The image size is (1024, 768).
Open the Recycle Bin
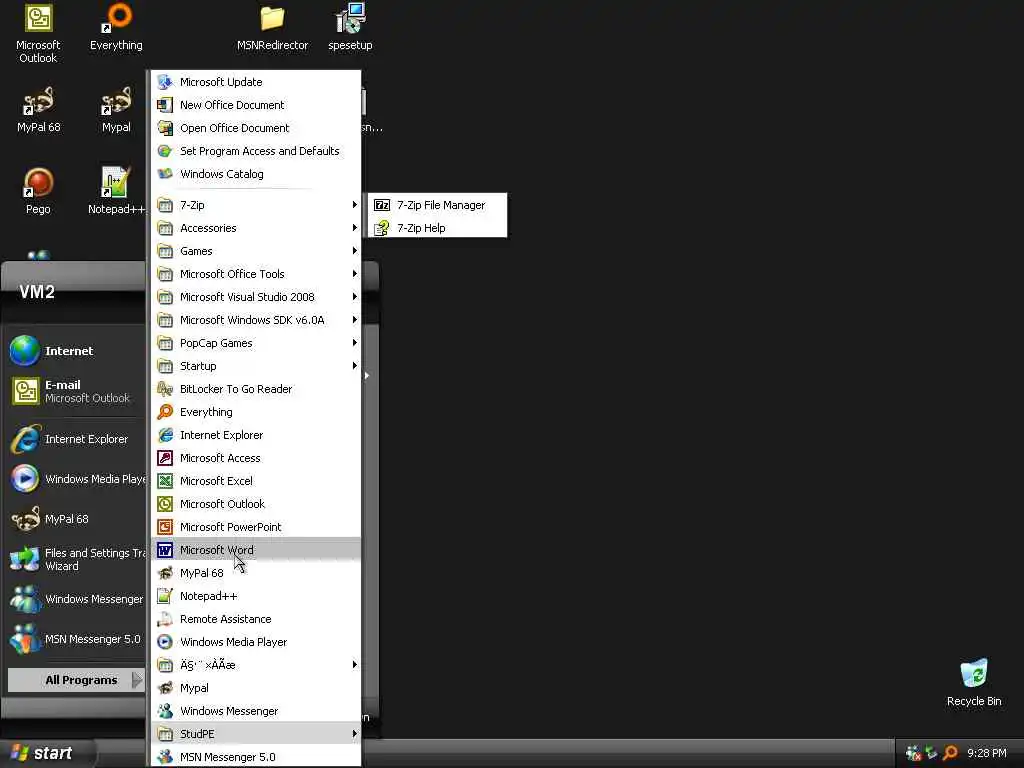(x=974, y=683)
